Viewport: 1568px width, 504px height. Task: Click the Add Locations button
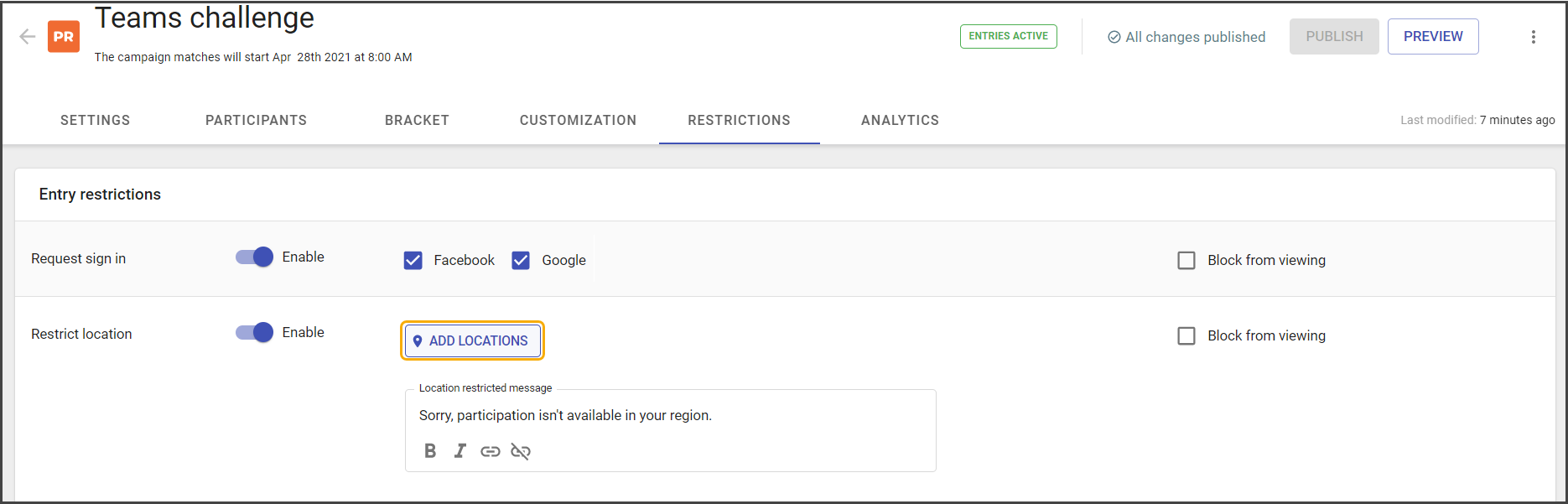pos(473,340)
